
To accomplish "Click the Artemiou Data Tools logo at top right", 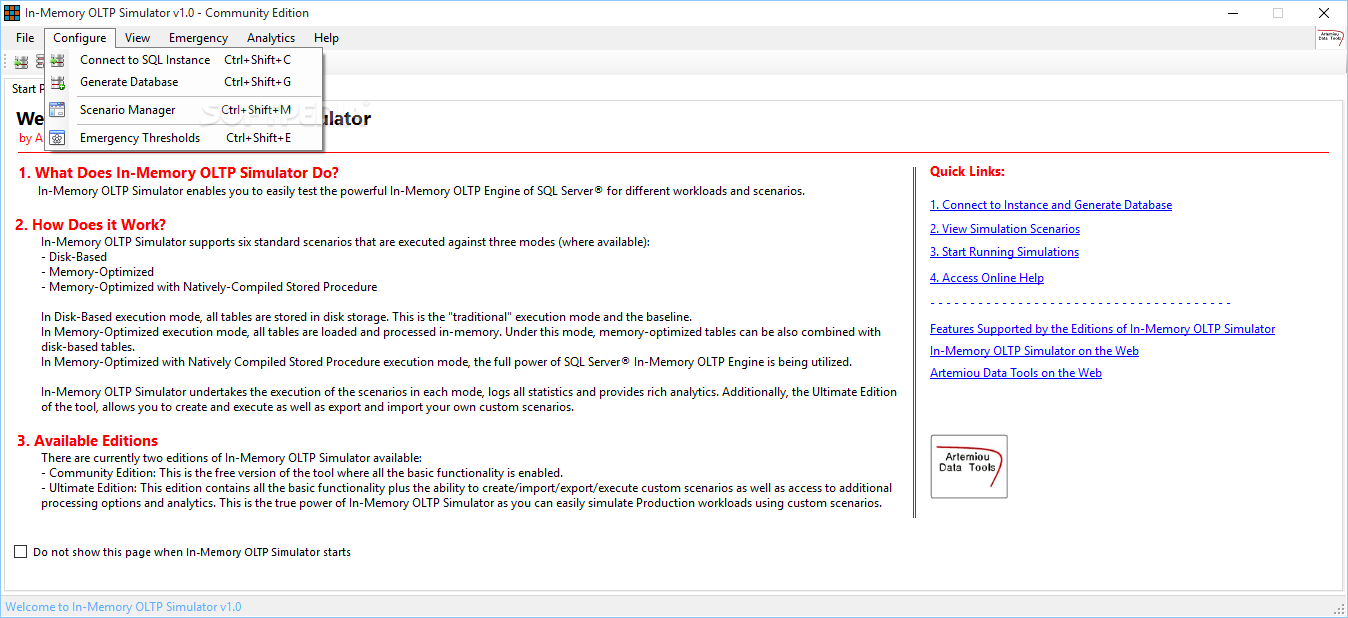I will pos(1330,38).
